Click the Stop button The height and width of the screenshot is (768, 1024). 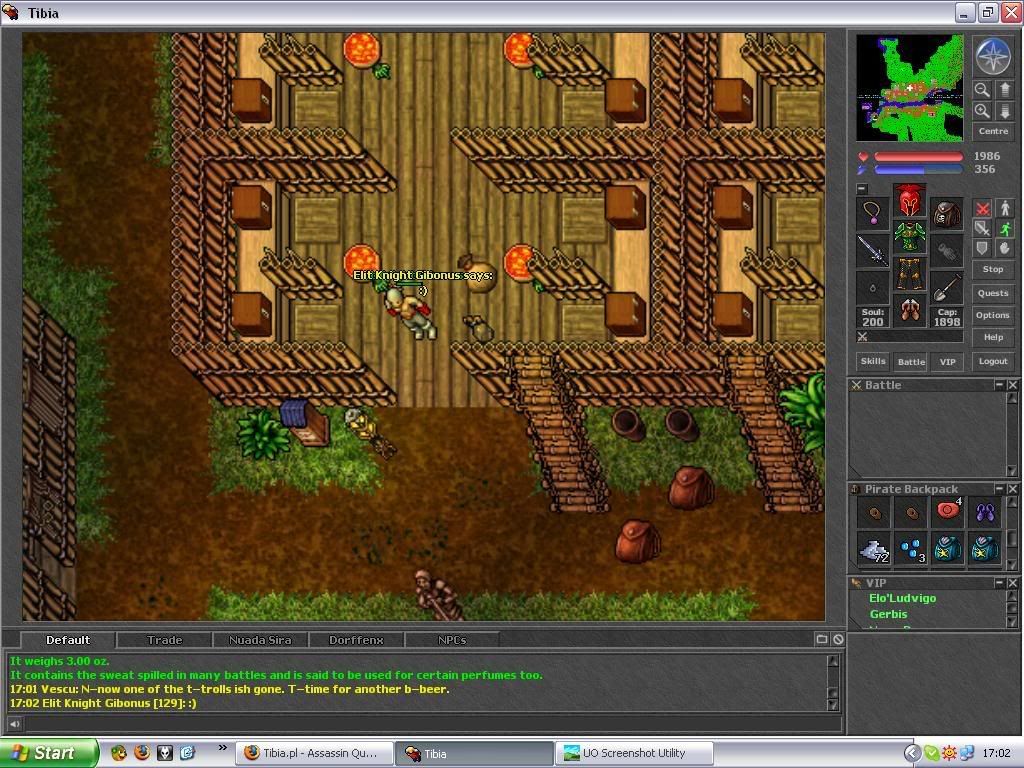[x=993, y=269]
